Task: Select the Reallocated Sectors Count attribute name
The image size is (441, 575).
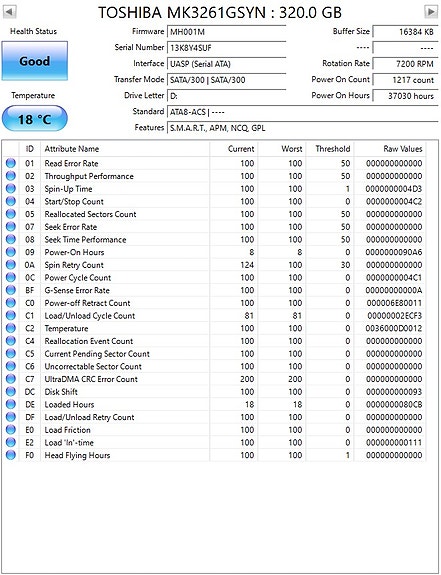Action: [x=90, y=214]
